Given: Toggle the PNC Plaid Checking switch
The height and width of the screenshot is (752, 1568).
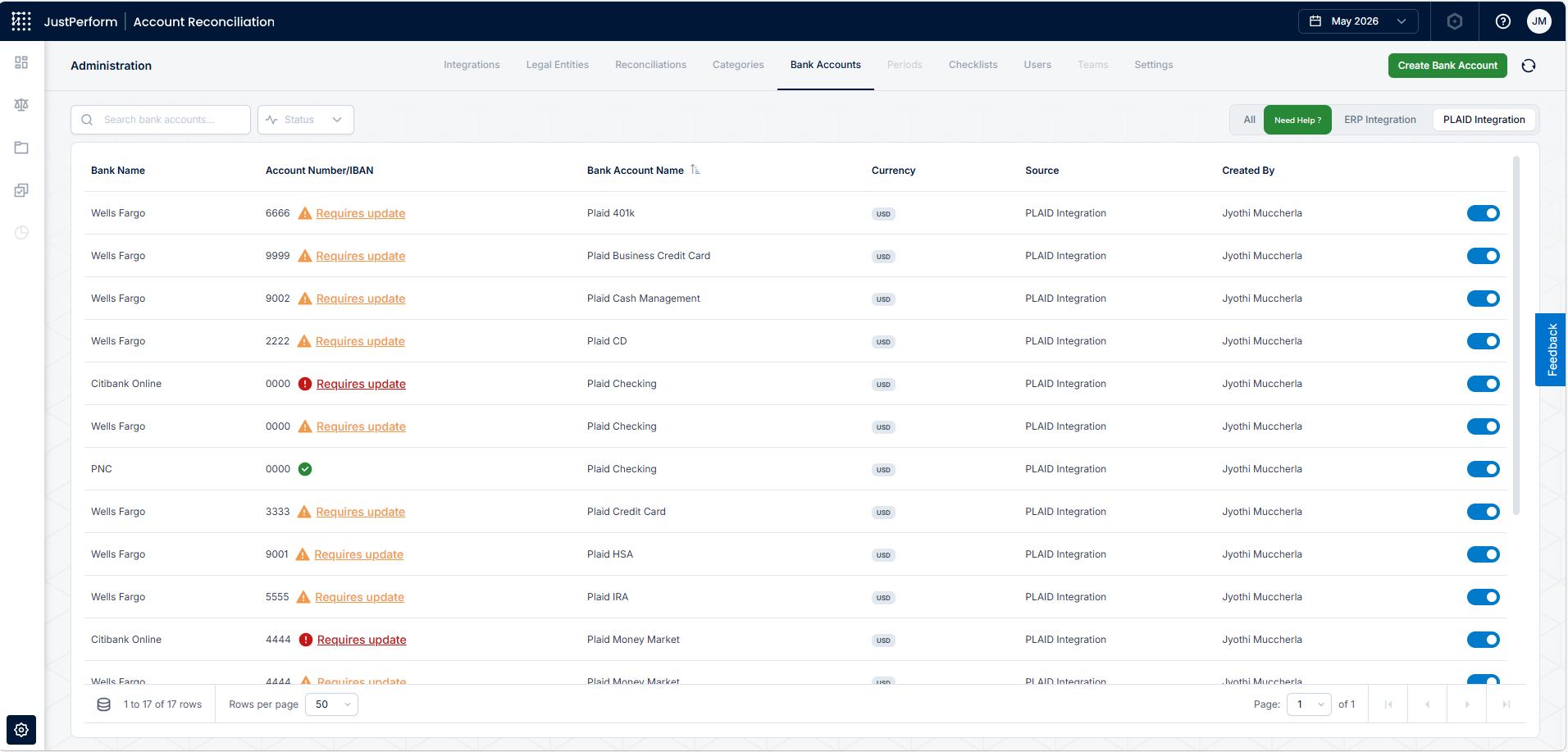Looking at the screenshot, I should point(1484,469).
